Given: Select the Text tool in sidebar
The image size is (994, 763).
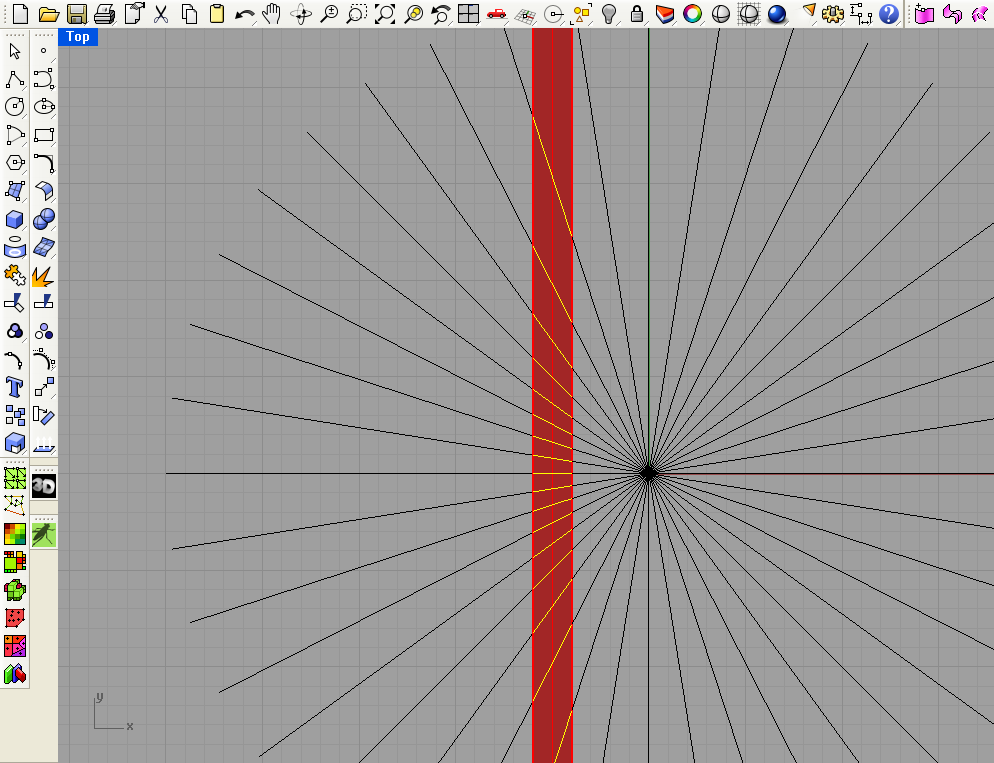Looking at the screenshot, I should point(14,387).
